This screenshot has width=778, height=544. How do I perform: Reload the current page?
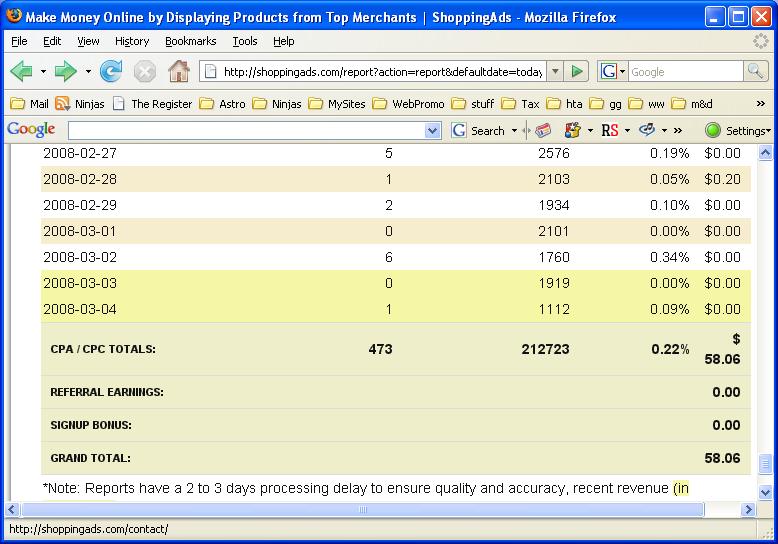click(111, 71)
